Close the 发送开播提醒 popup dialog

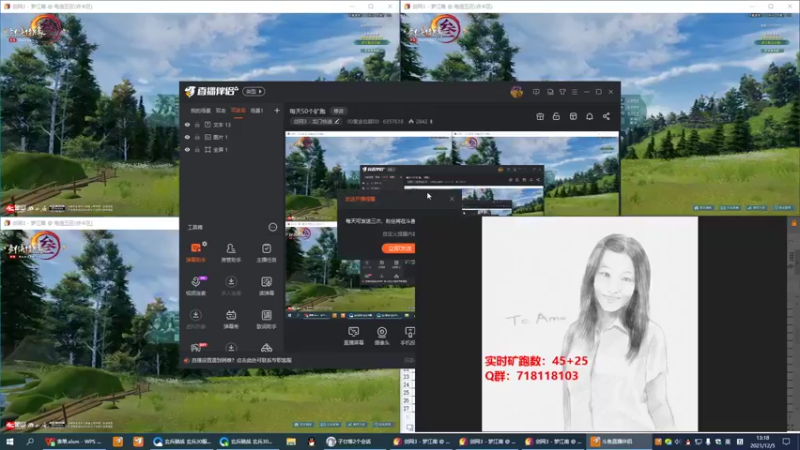click(x=452, y=199)
